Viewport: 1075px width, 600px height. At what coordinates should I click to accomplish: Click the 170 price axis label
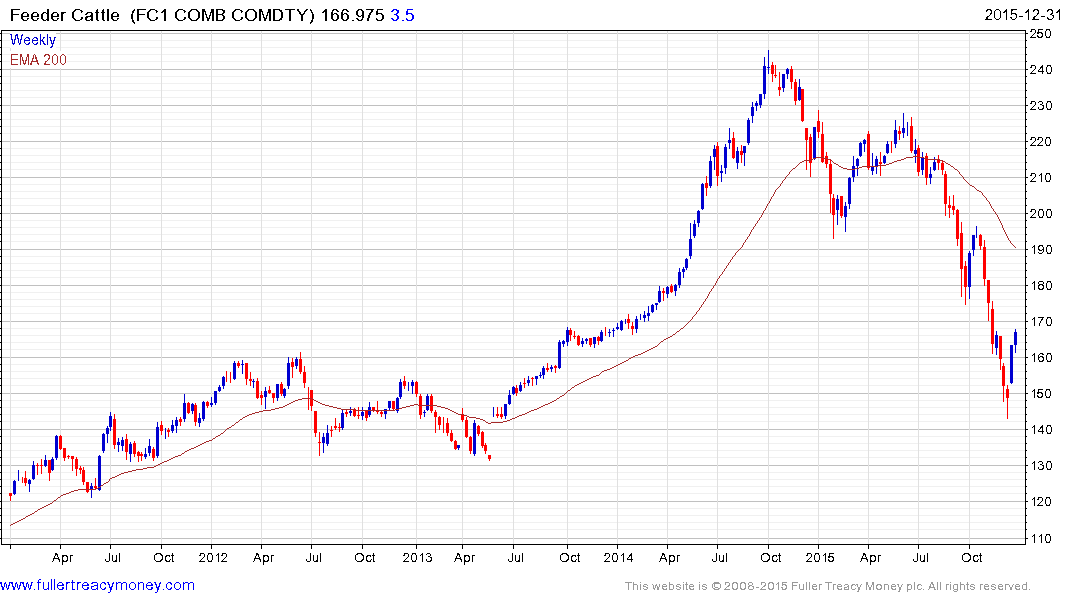(1041, 322)
